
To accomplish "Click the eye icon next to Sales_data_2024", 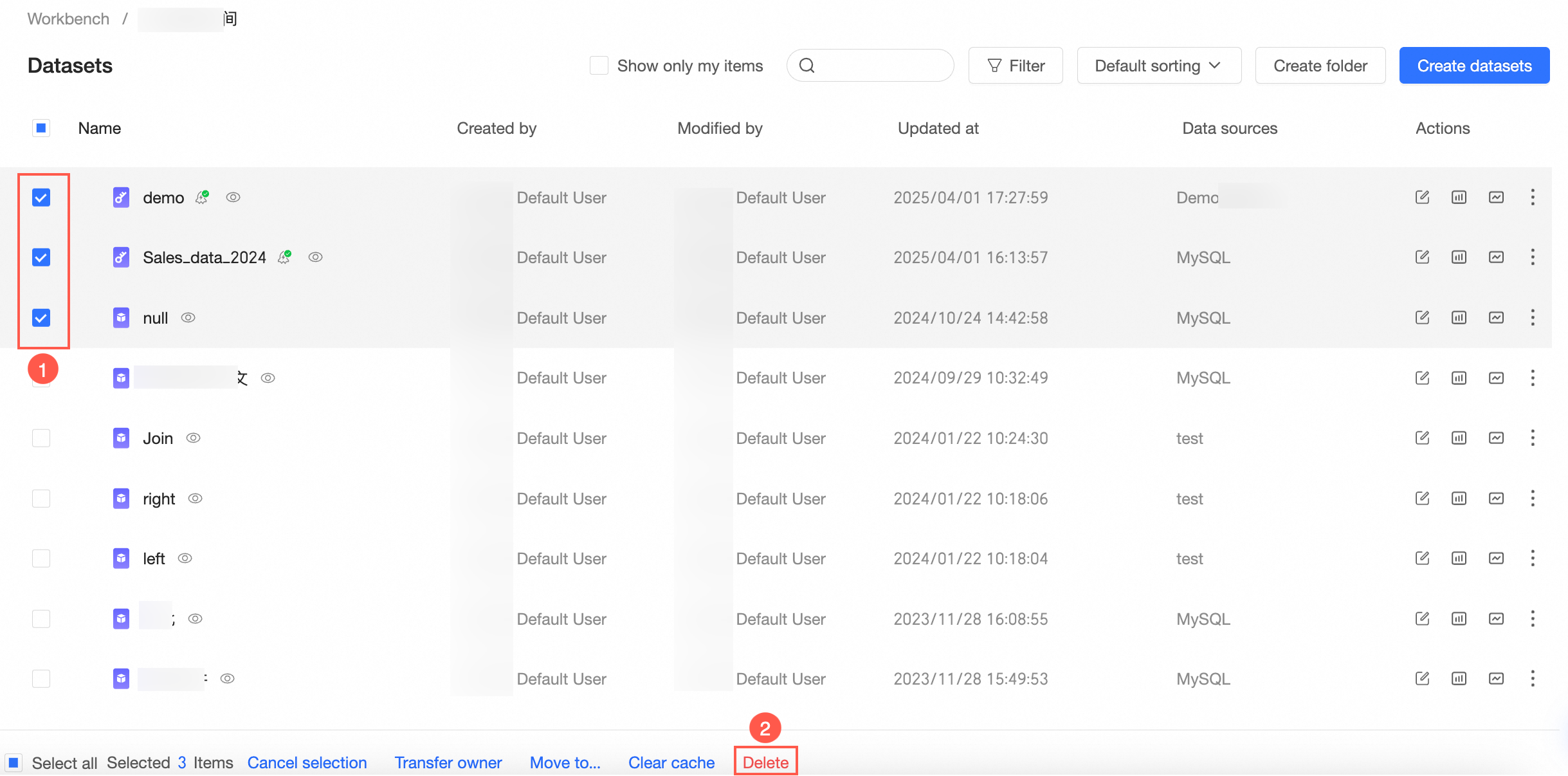I will (315, 257).
